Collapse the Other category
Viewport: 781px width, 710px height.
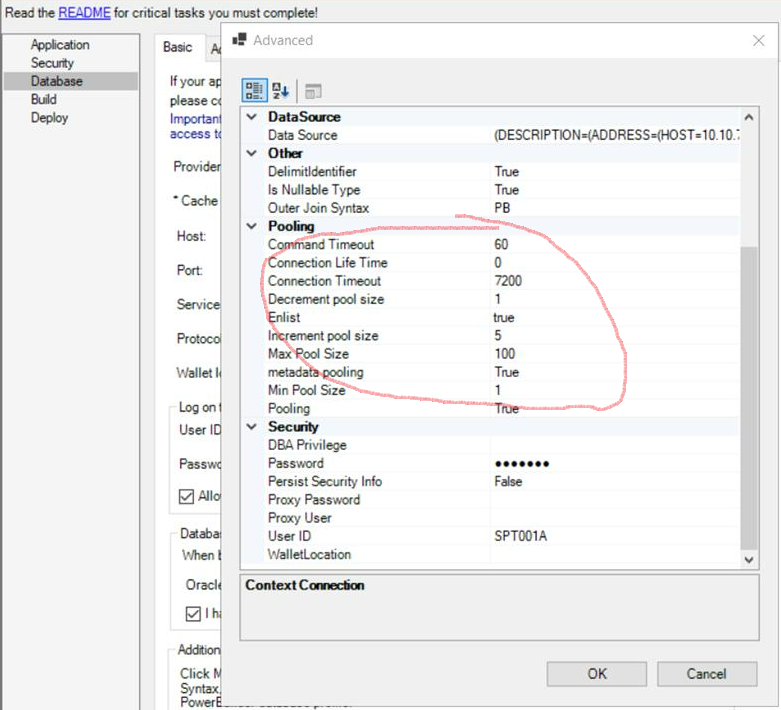(252, 153)
